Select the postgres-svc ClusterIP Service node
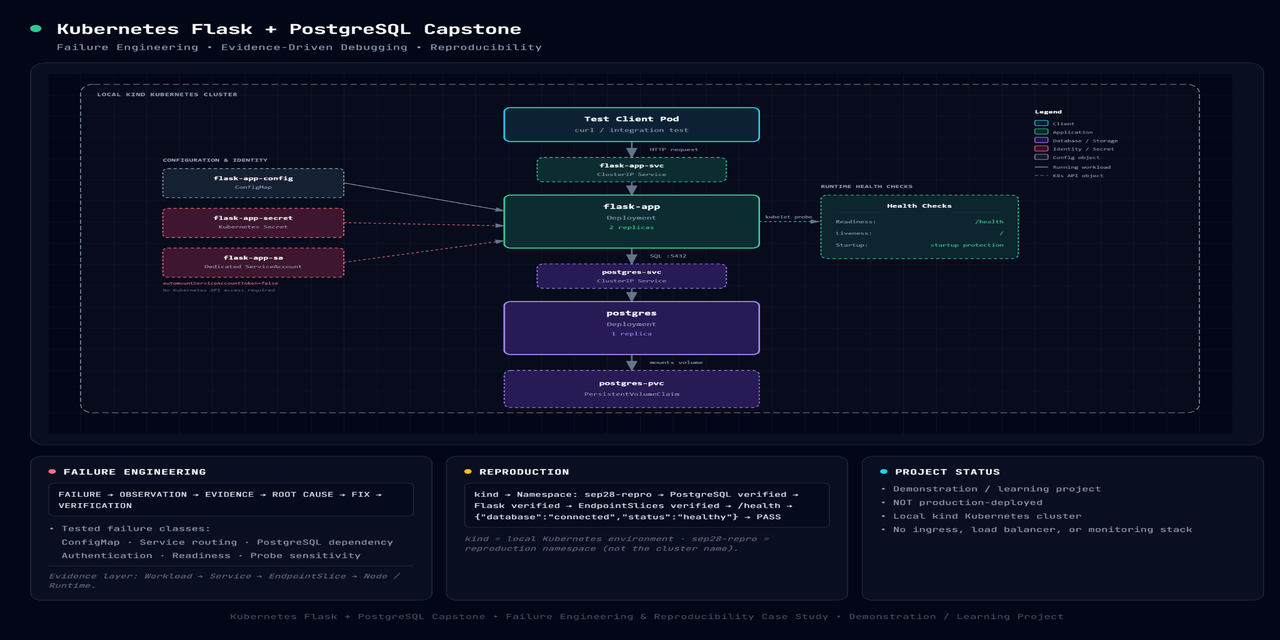The width and height of the screenshot is (1280, 640). coord(631,276)
